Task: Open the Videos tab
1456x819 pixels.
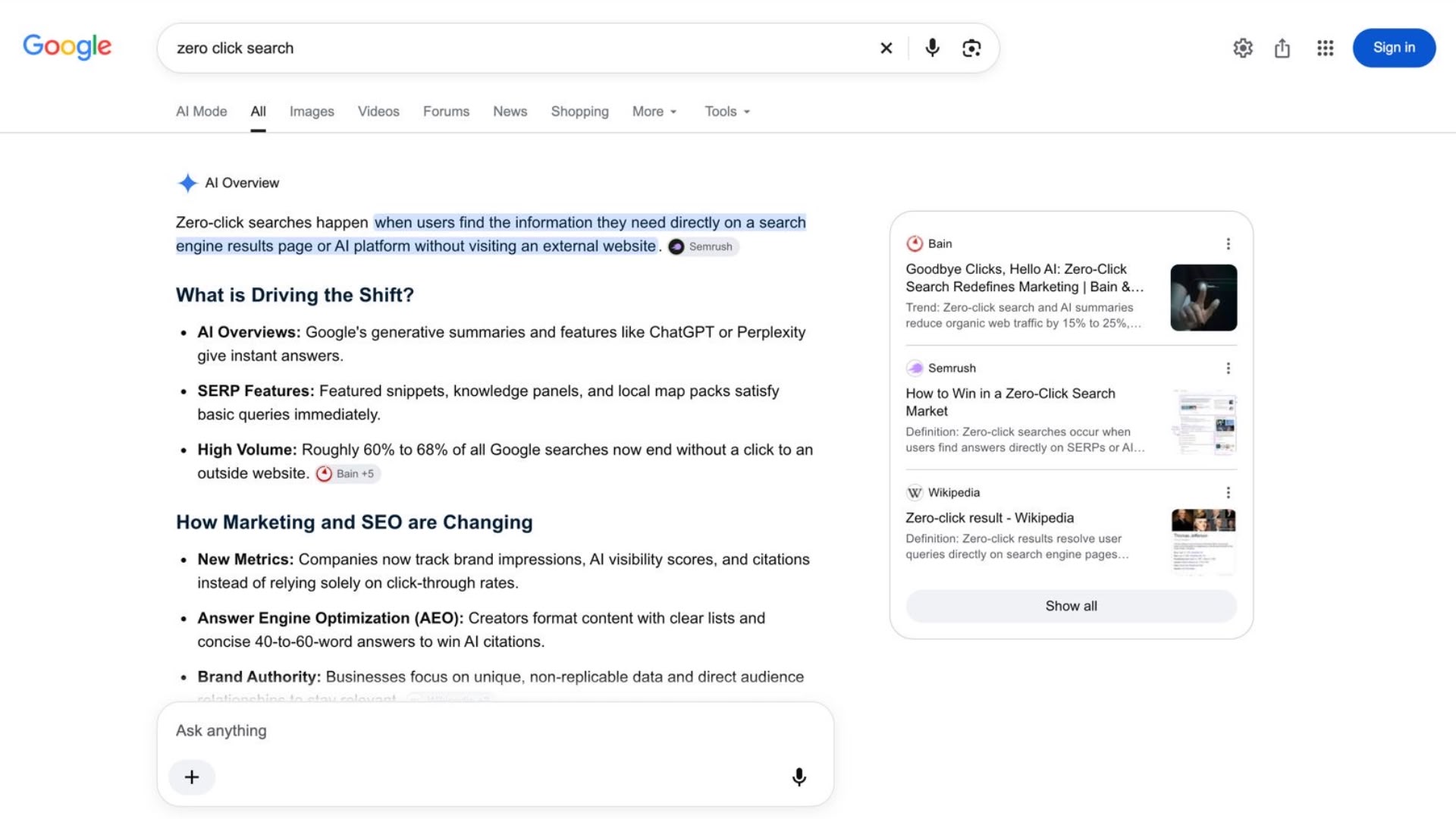Action: [x=378, y=111]
